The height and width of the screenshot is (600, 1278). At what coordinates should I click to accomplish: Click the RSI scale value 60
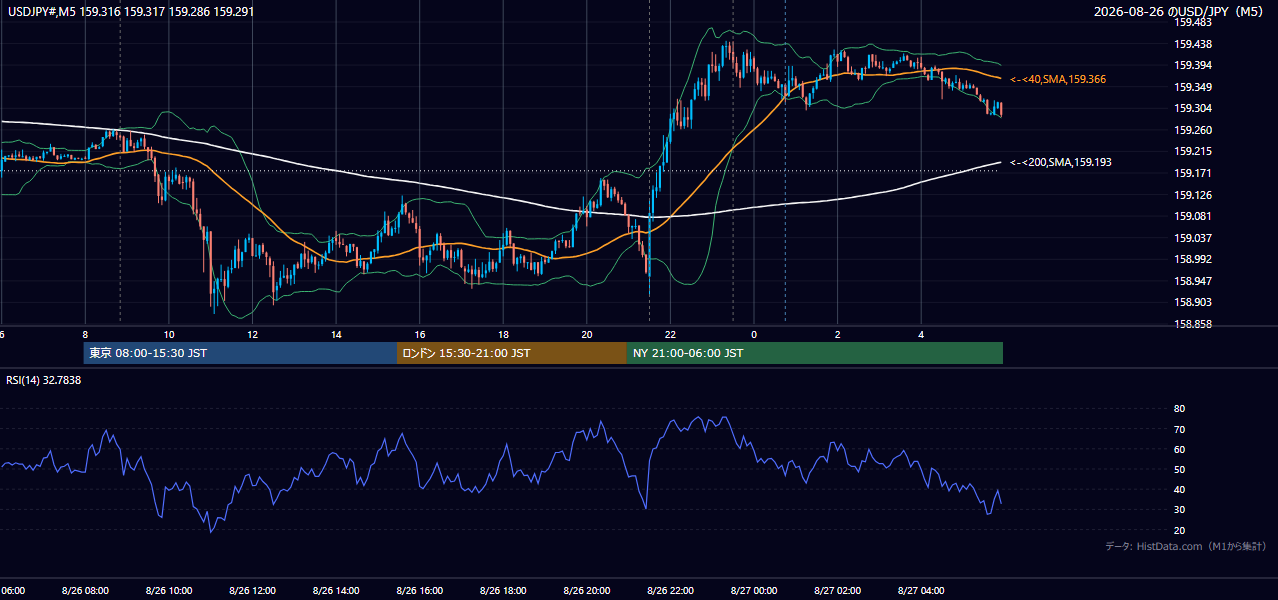tap(1180, 449)
